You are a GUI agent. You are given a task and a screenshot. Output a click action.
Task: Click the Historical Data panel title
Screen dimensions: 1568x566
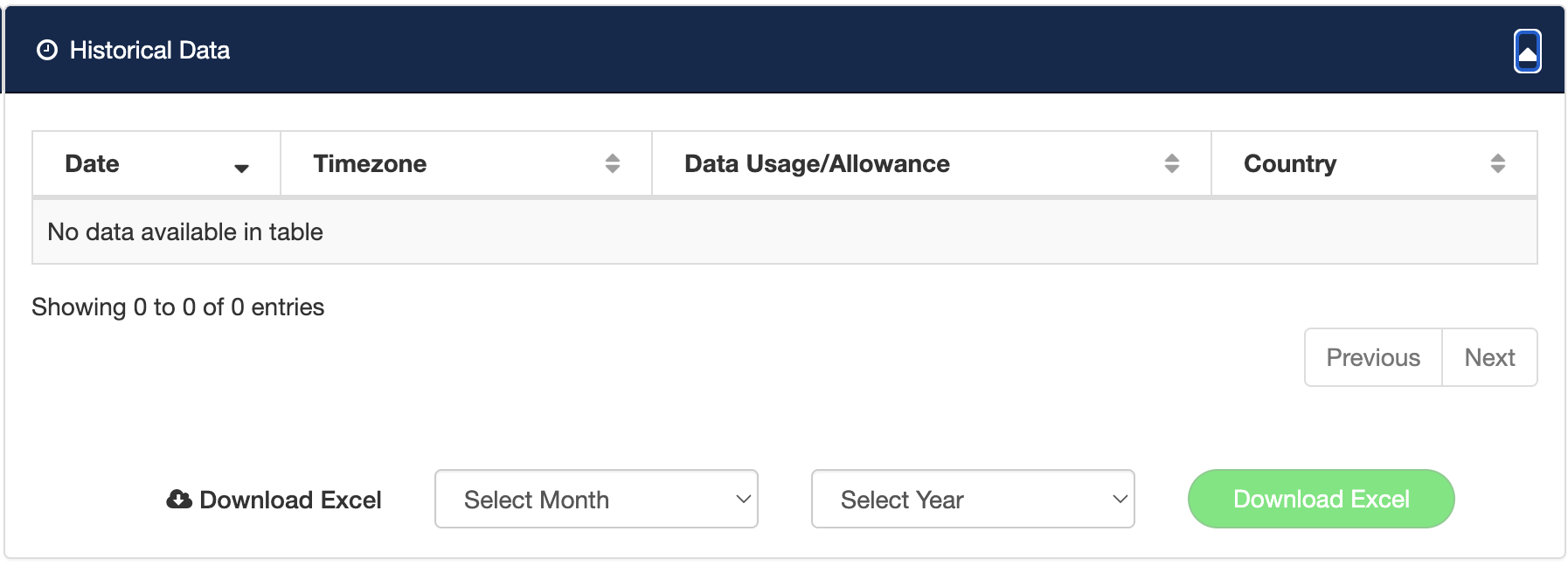pos(149,51)
